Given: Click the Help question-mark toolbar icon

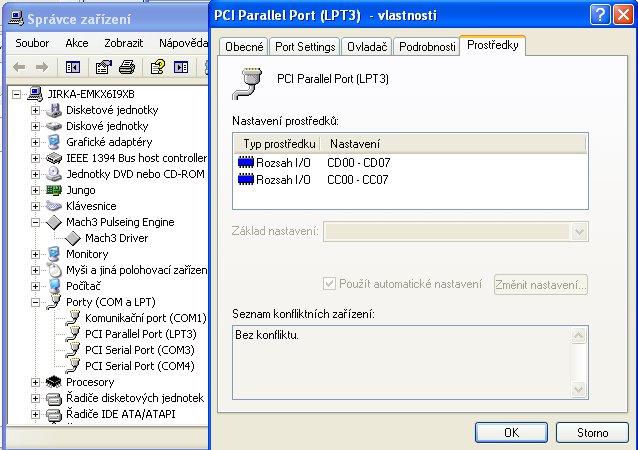Looking at the screenshot, I should pyautogui.click(x=158, y=68).
